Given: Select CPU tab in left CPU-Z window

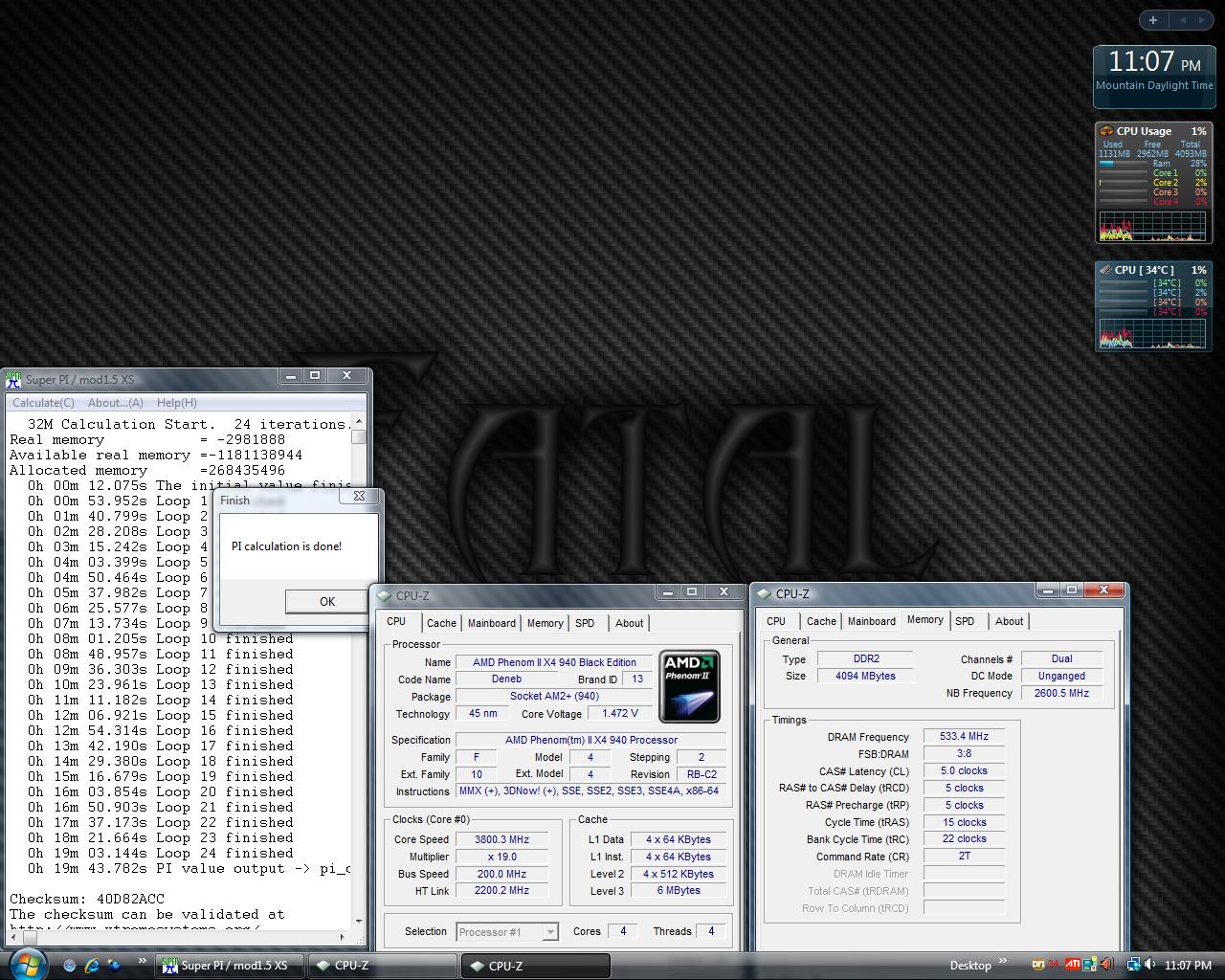Looking at the screenshot, I should tap(396, 621).
